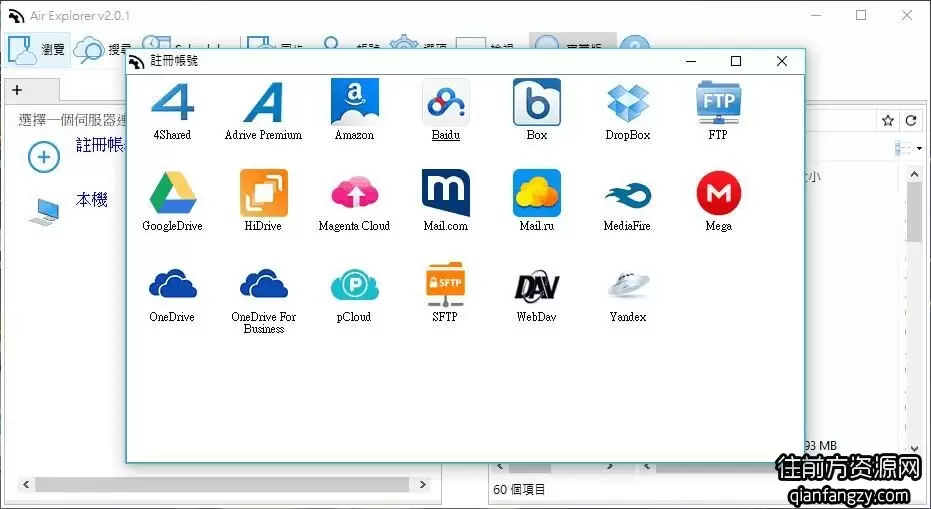Choose the WebDav server icon
This screenshot has width=931, height=509.
click(x=536, y=294)
